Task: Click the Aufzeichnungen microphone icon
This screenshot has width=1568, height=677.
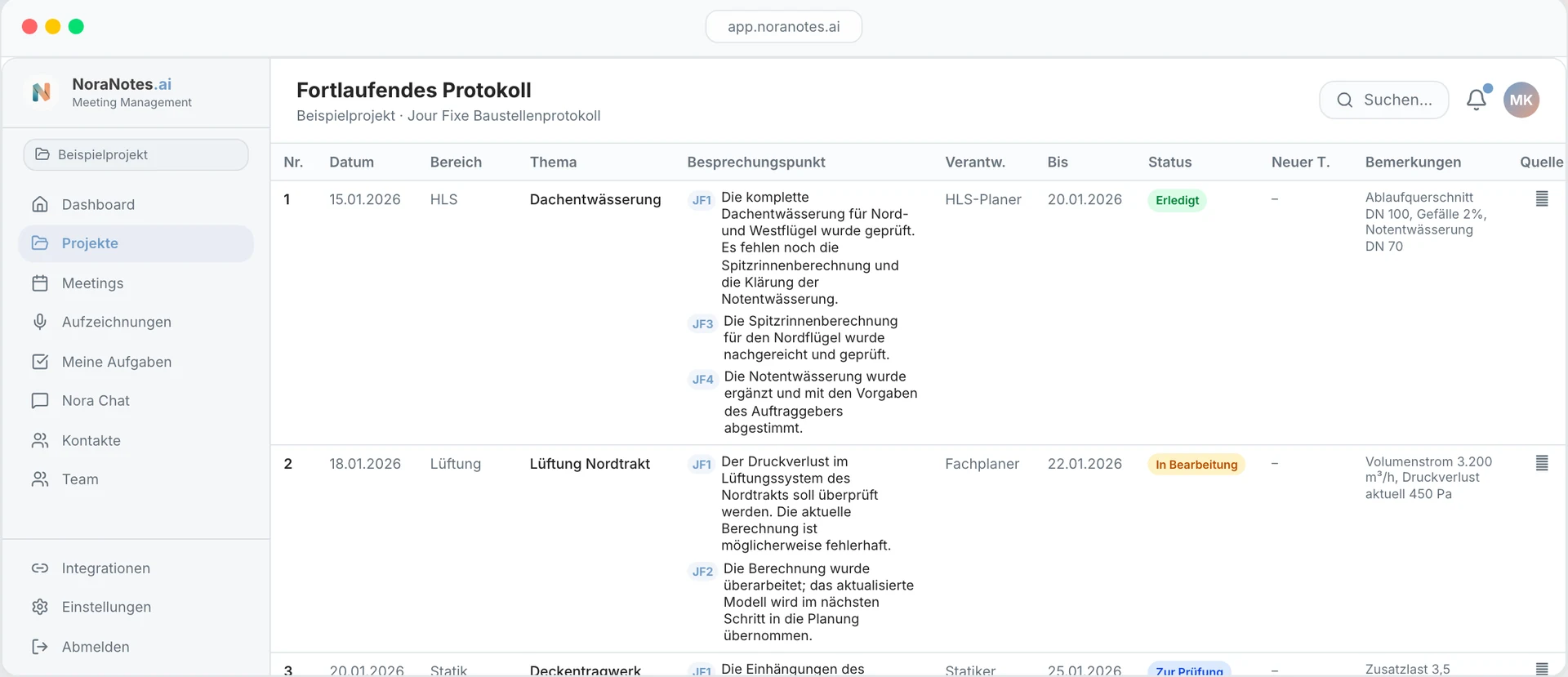Action: point(40,322)
